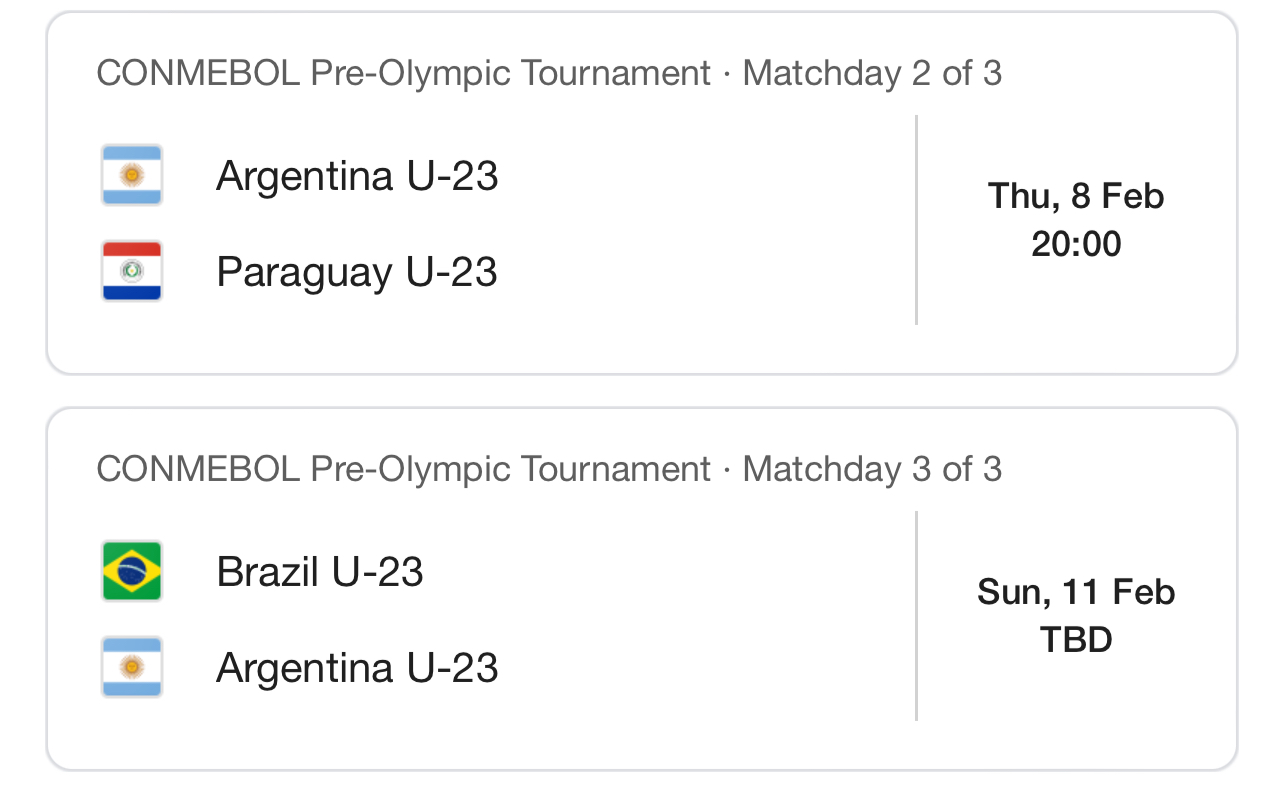Click the 20:00 kickoff time

click(x=1076, y=244)
